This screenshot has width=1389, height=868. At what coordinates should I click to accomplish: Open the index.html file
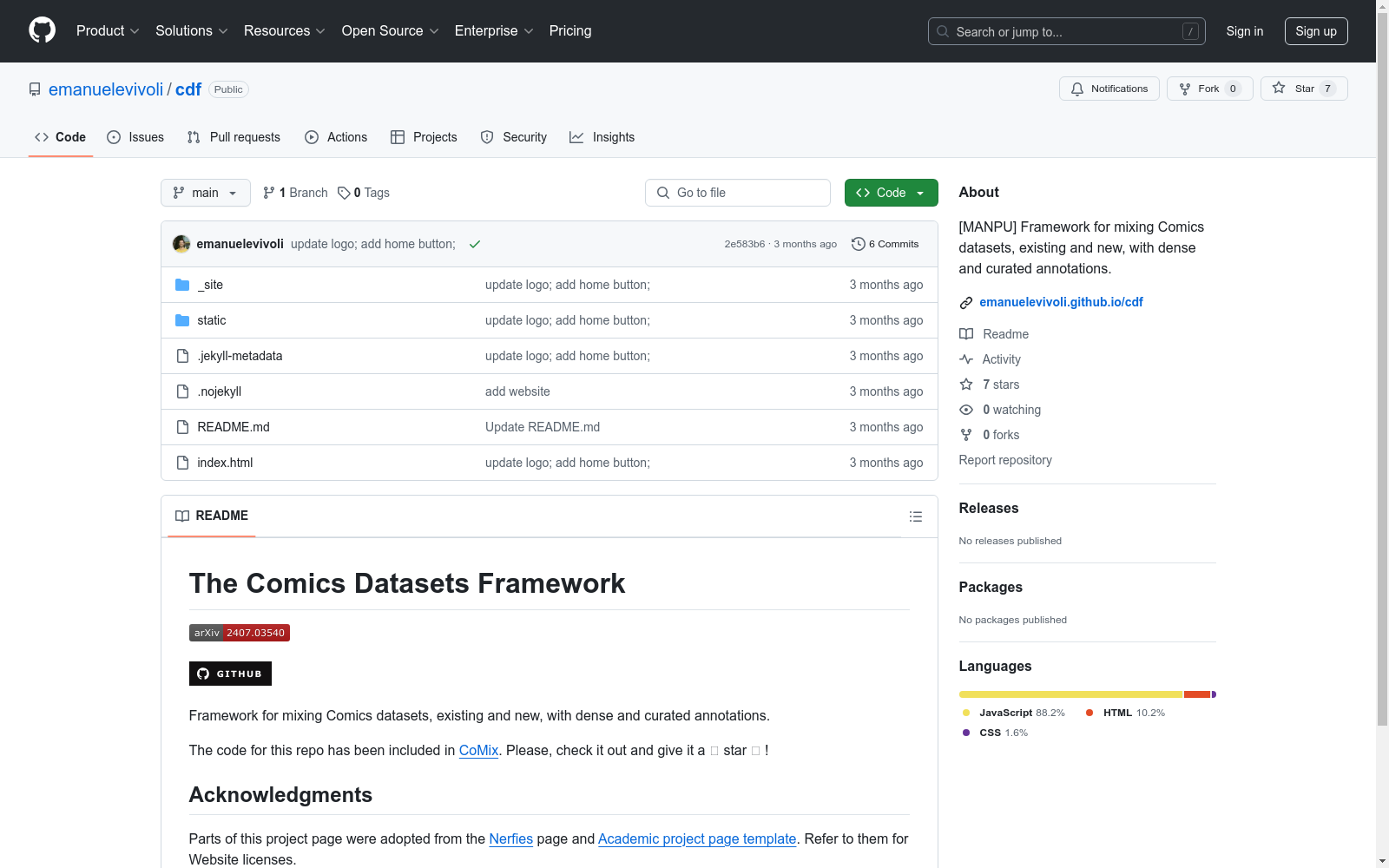coord(225,463)
